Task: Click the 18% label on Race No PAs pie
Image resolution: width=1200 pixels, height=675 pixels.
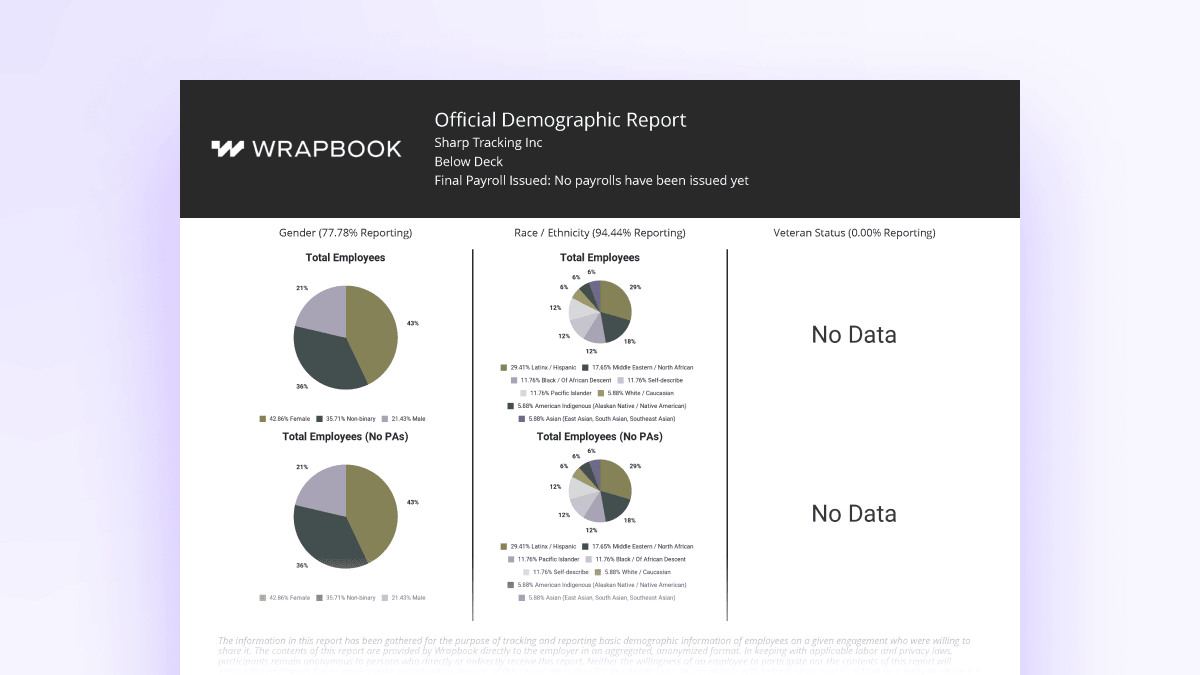Action: tap(629, 520)
